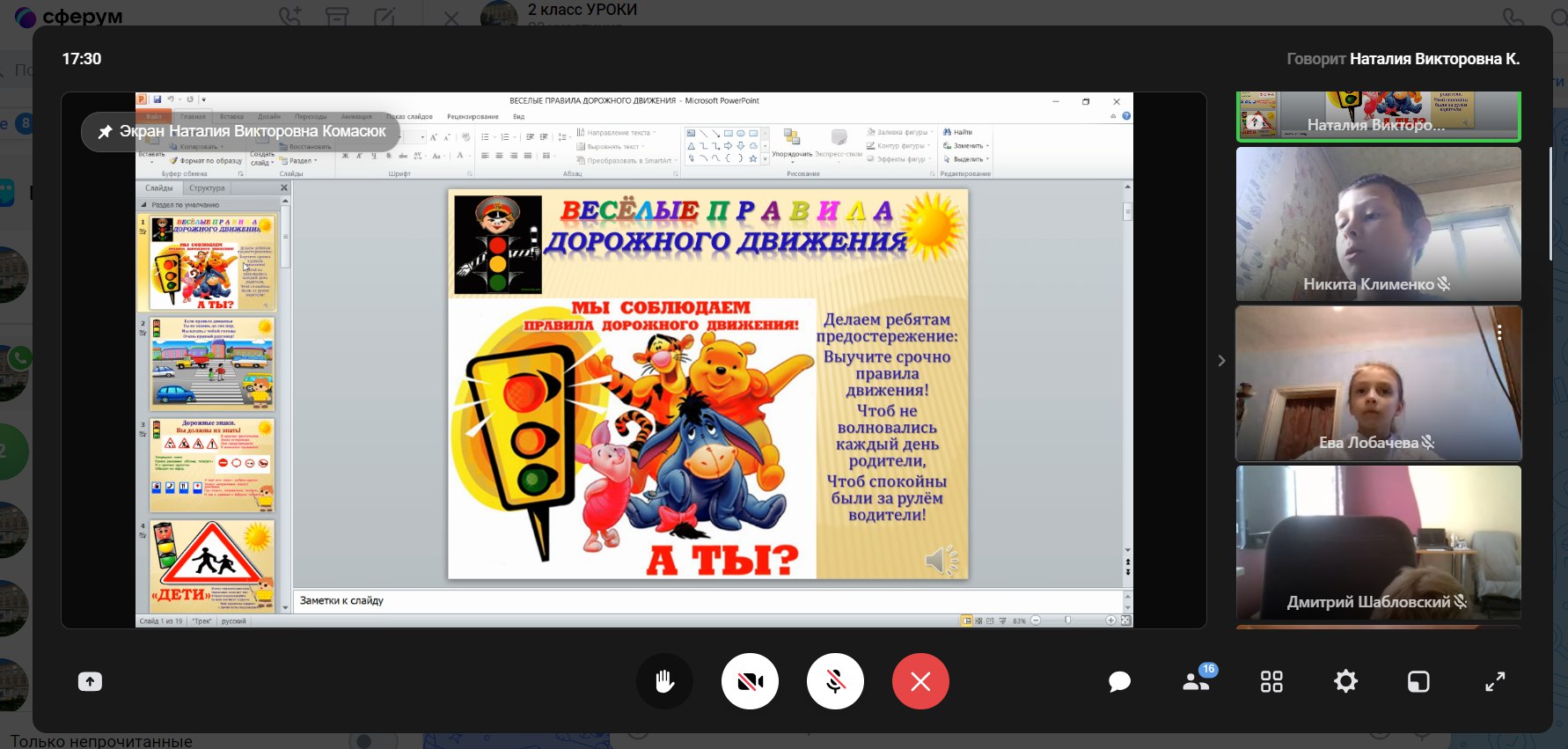
Task: Click the Заметки к слайду notes field
Action: tap(707, 600)
